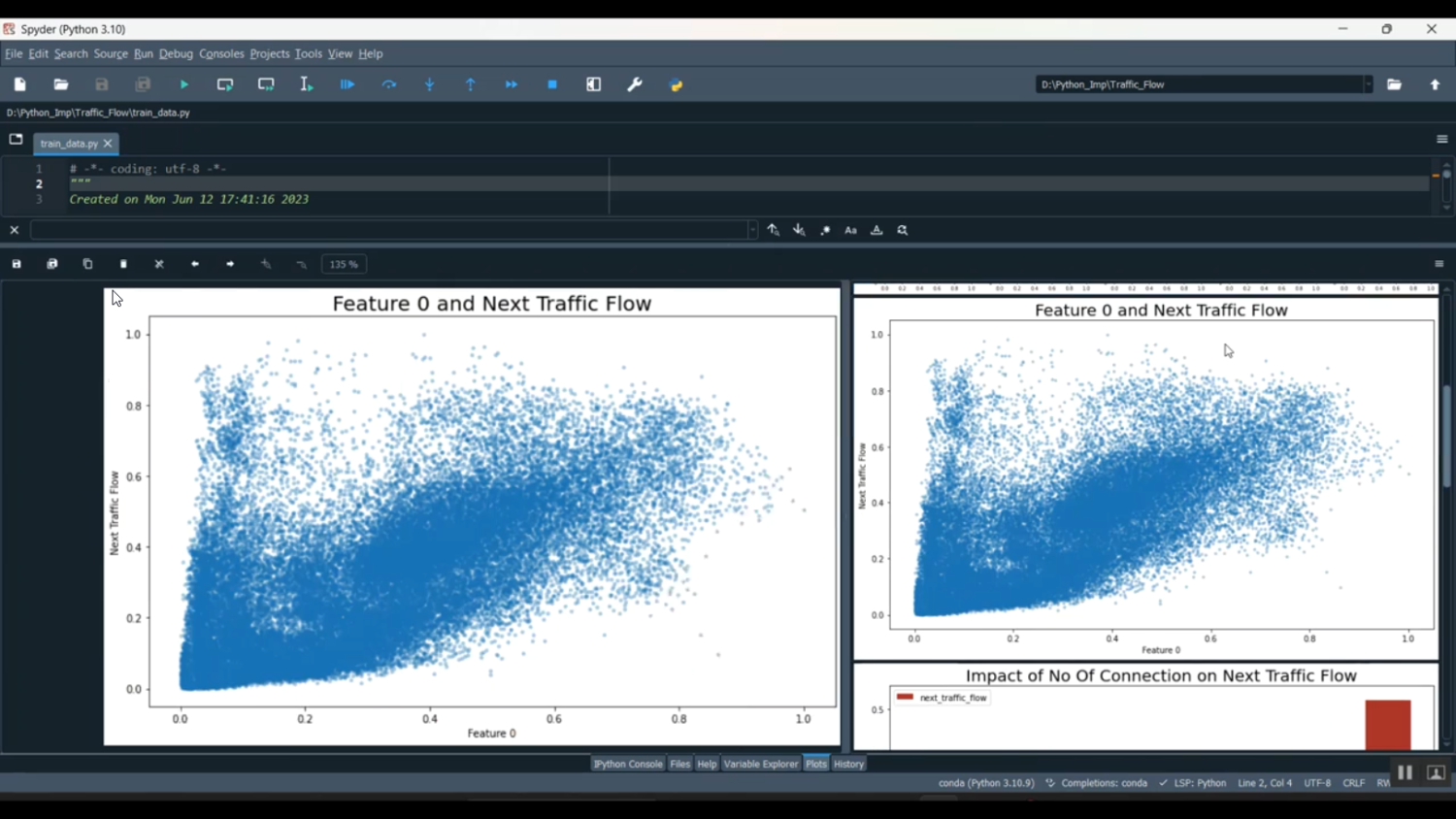Click the blue Stop debugging square
The image size is (1456, 819).
click(552, 85)
